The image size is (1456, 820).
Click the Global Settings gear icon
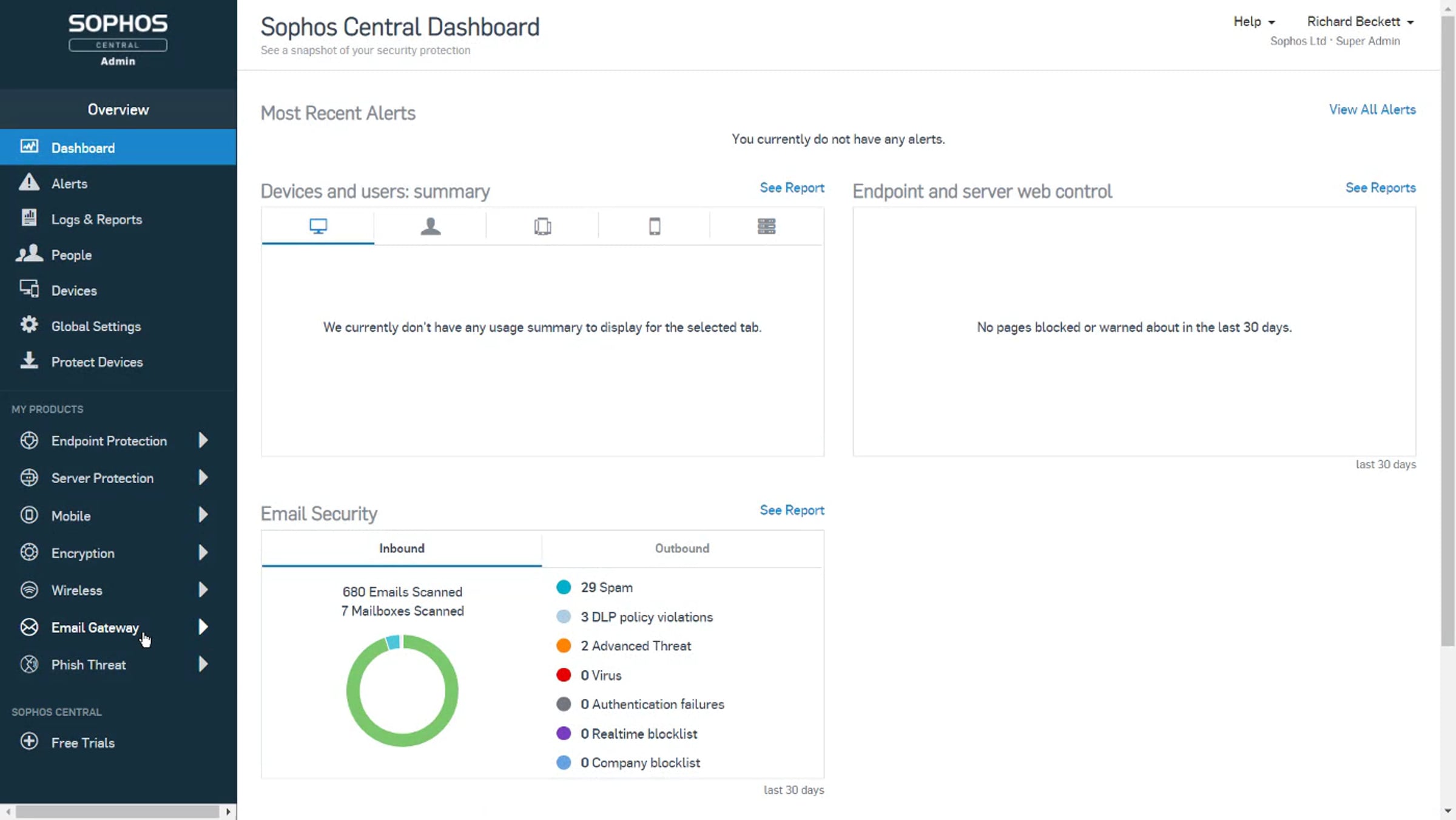pos(29,325)
